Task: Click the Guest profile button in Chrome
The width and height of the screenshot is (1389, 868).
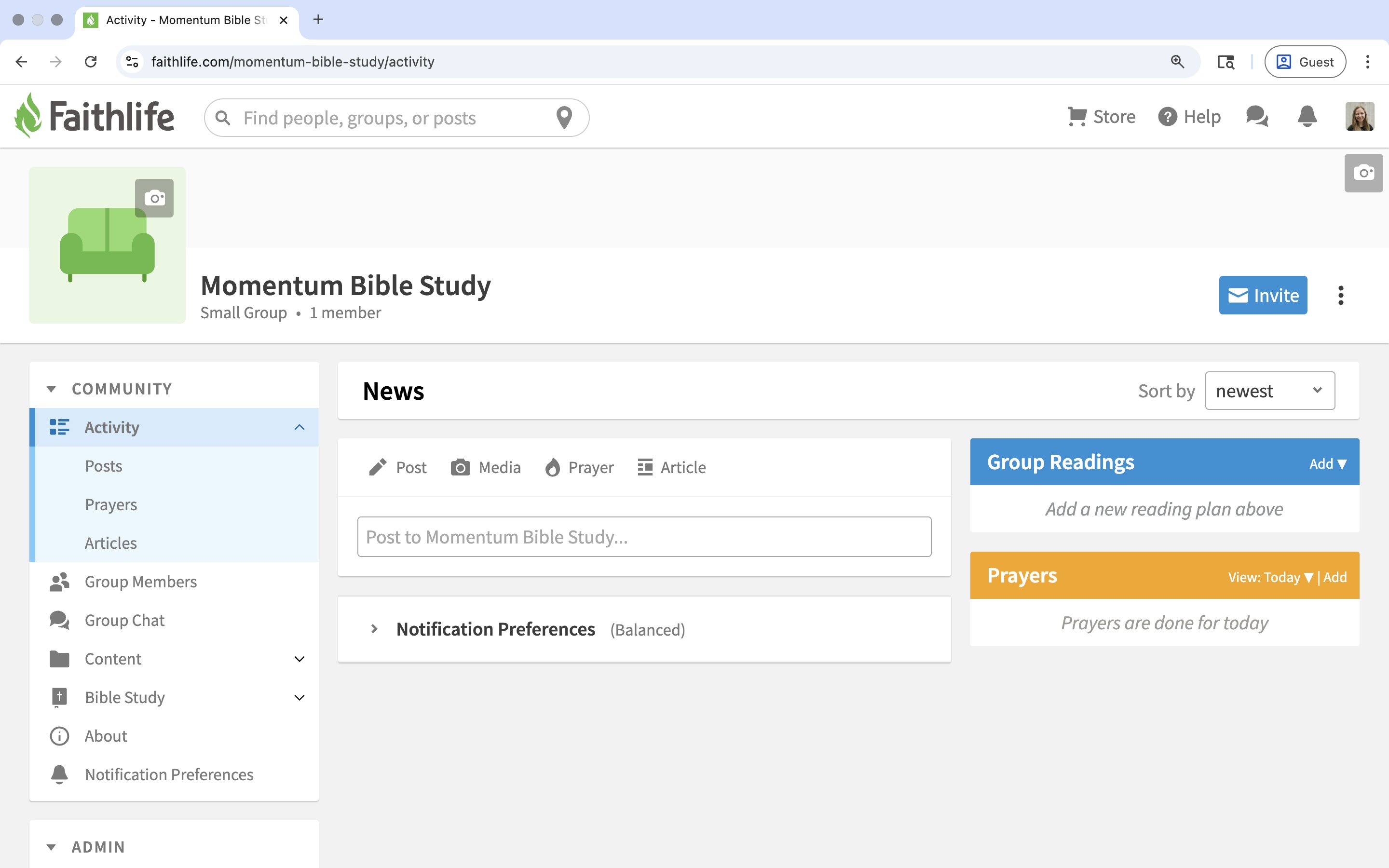Action: (1305, 61)
